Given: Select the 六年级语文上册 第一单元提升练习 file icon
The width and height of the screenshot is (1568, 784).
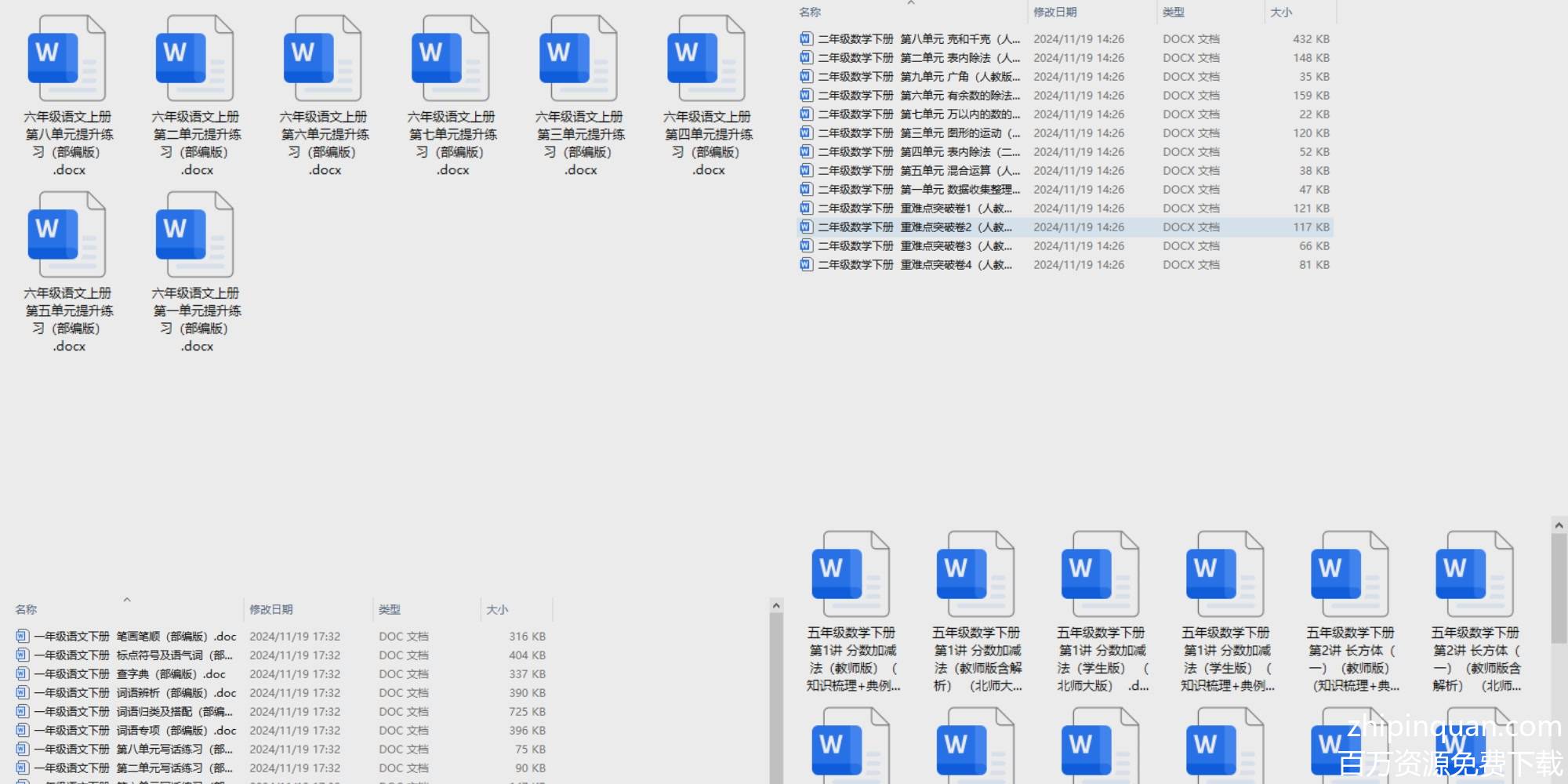Looking at the screenshot, I should click(x=194, y=235).
